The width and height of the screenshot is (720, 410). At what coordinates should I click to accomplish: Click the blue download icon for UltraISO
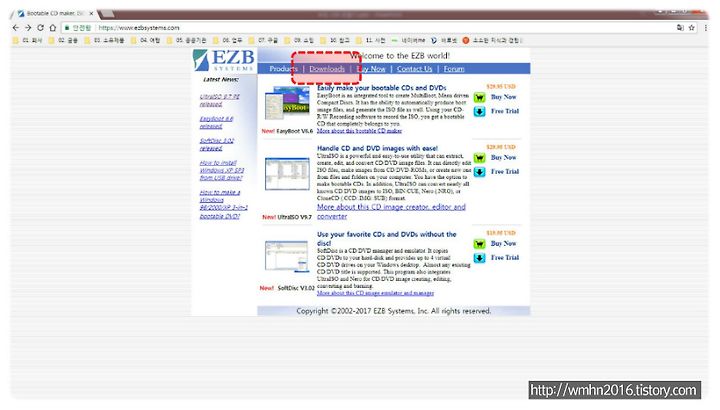pos(479,172)
